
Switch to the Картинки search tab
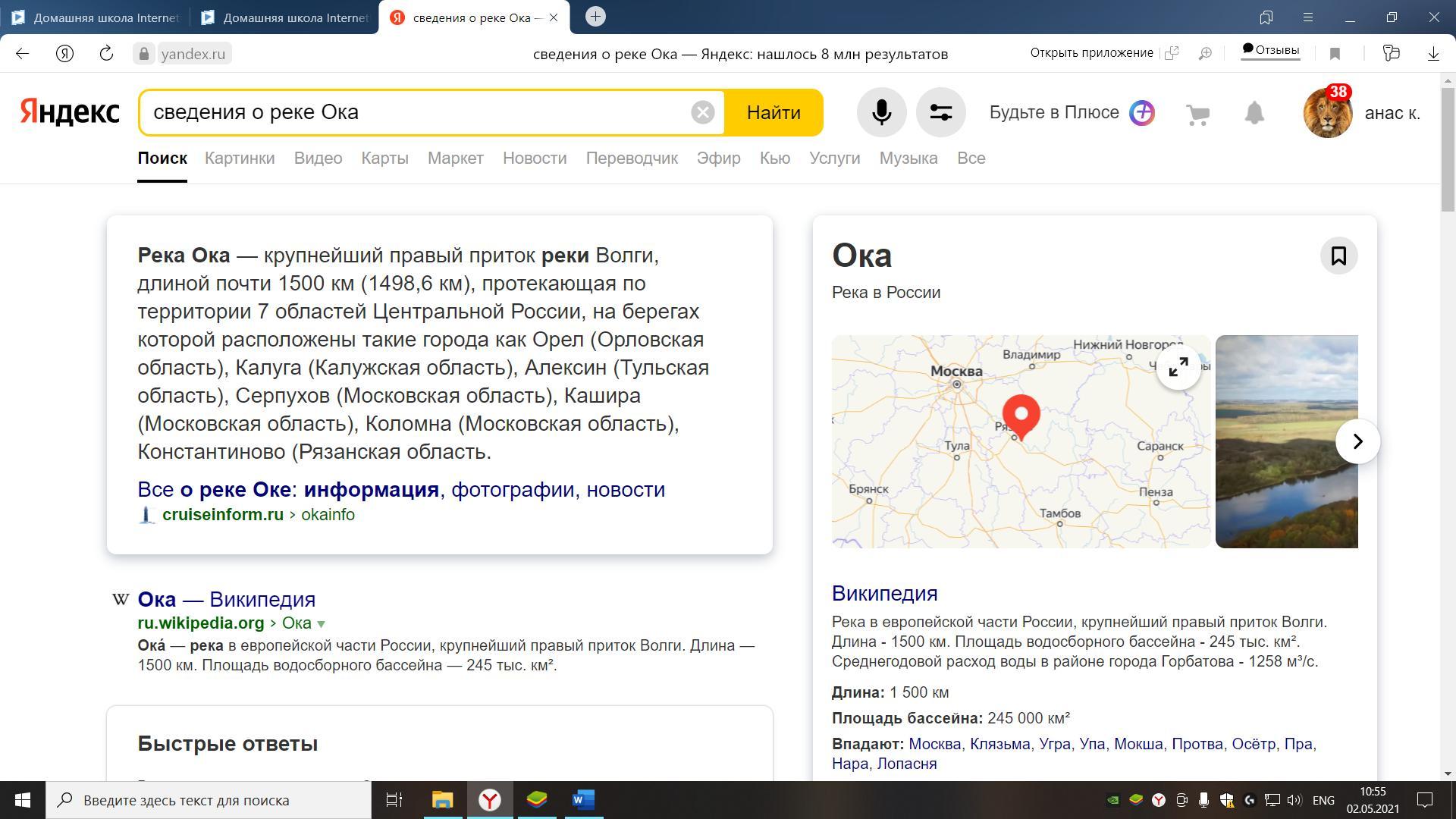240,158
